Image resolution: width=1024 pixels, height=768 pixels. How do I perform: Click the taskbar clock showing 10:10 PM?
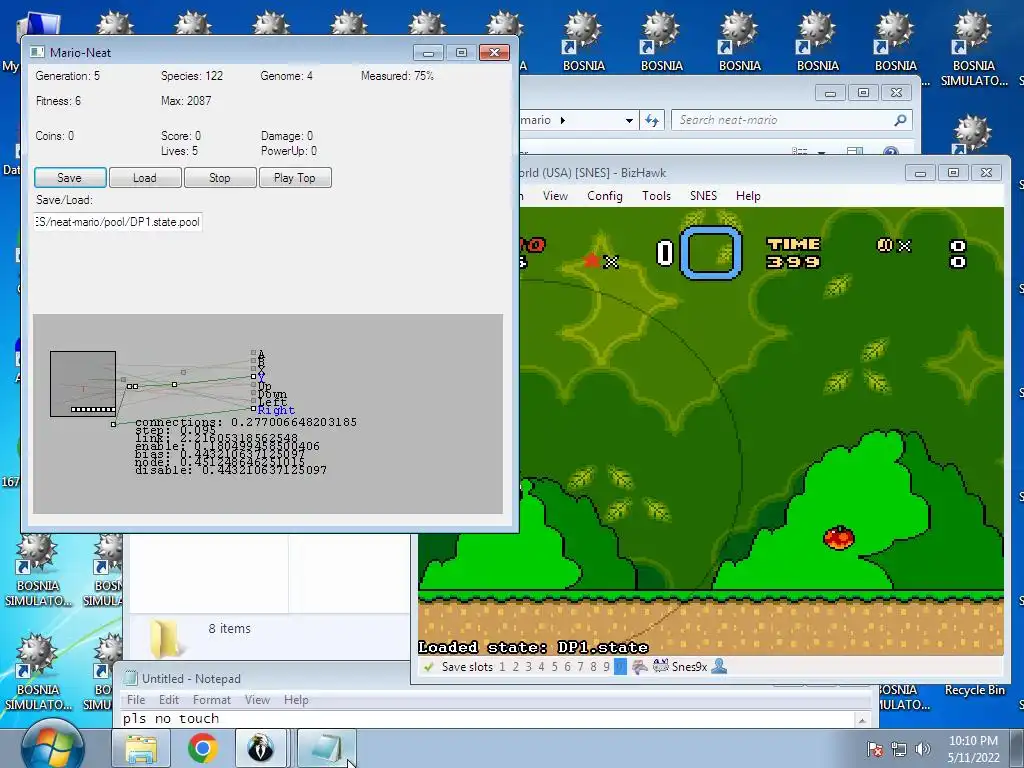pos(973,749)
